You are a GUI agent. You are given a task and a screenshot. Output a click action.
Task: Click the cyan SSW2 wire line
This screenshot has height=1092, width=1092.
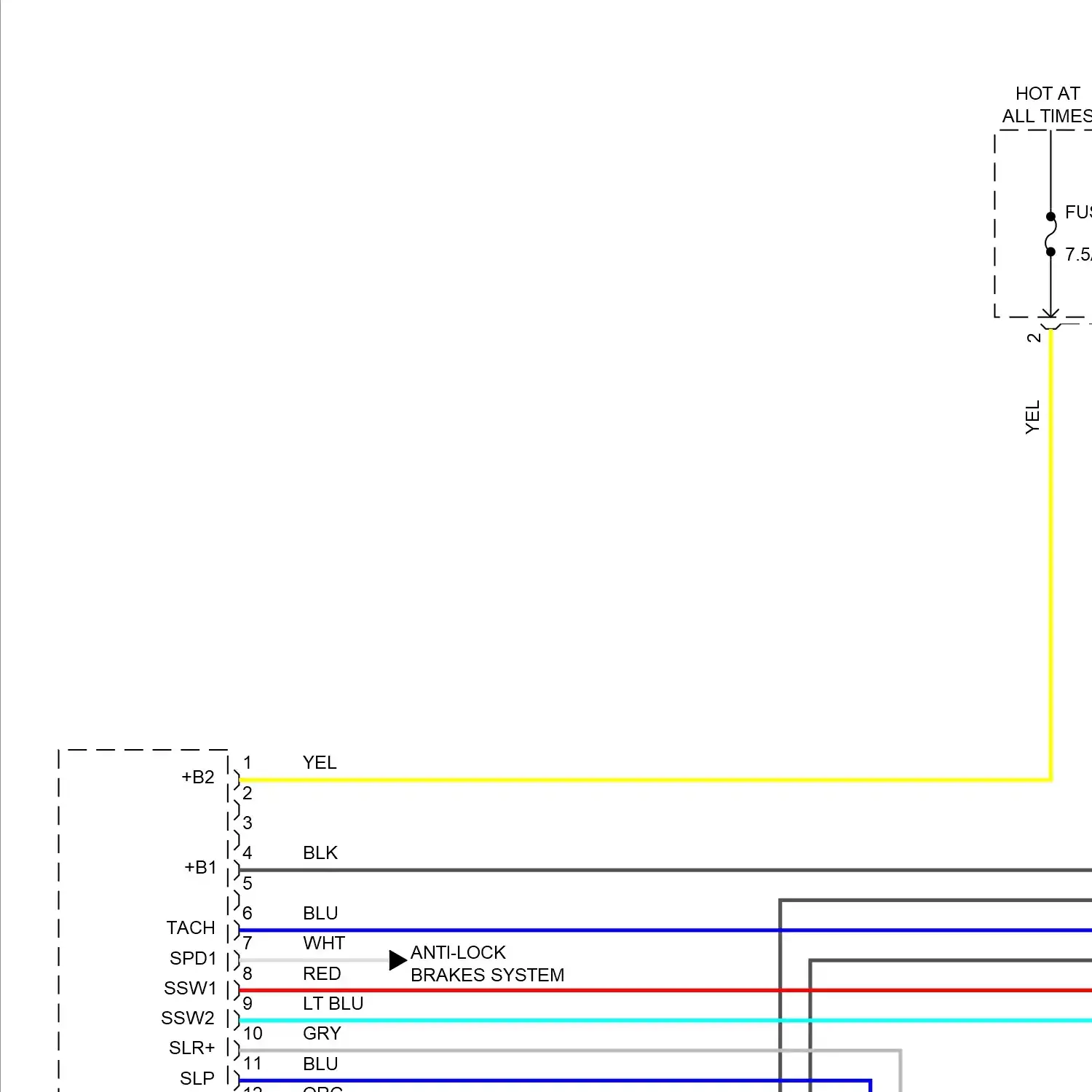(x=665, y=1021)
